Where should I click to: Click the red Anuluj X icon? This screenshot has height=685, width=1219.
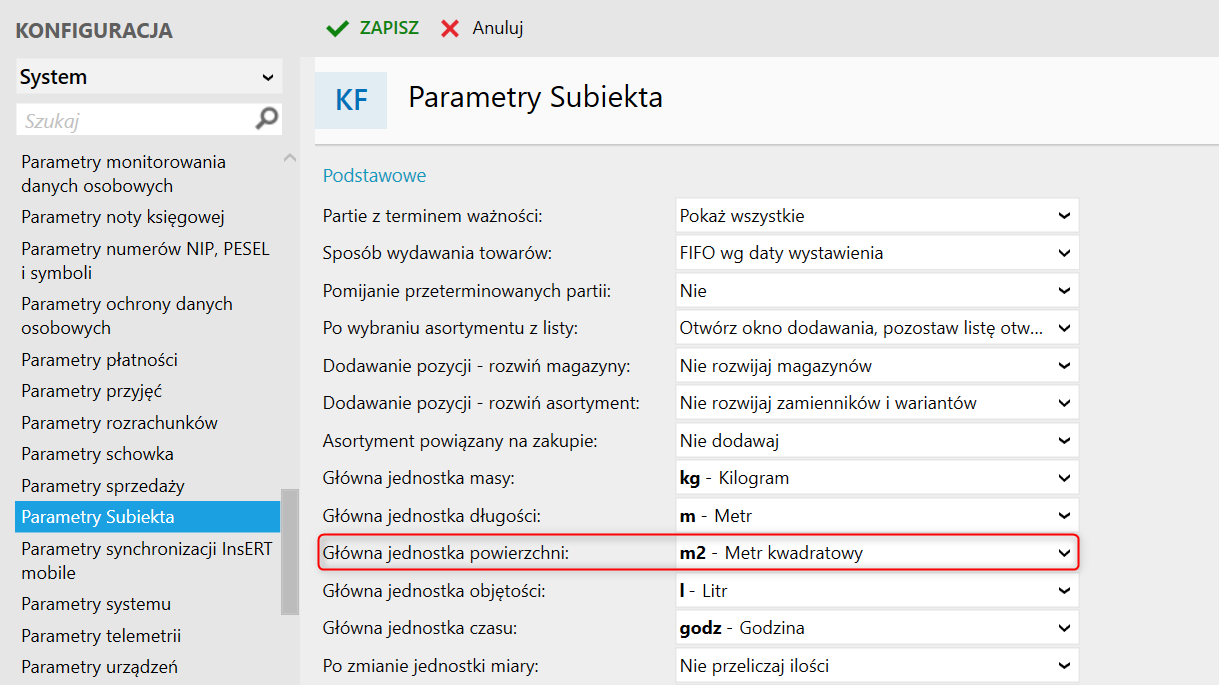(451, 28)
